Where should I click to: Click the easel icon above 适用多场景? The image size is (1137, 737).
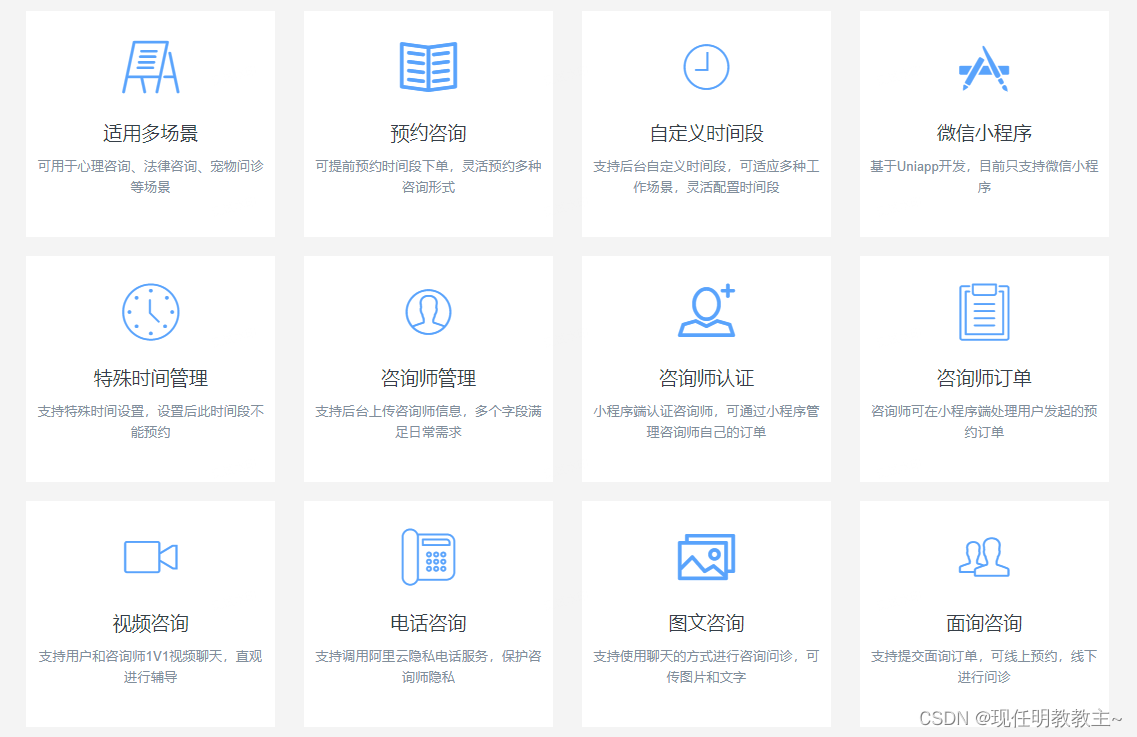tap(150, 67)
